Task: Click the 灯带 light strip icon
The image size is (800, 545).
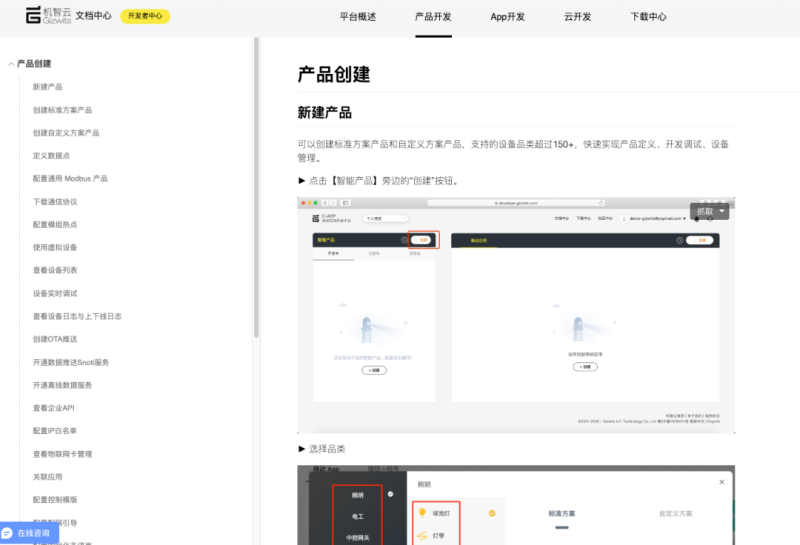Action: pyautogui.click(x=421, y=536)
